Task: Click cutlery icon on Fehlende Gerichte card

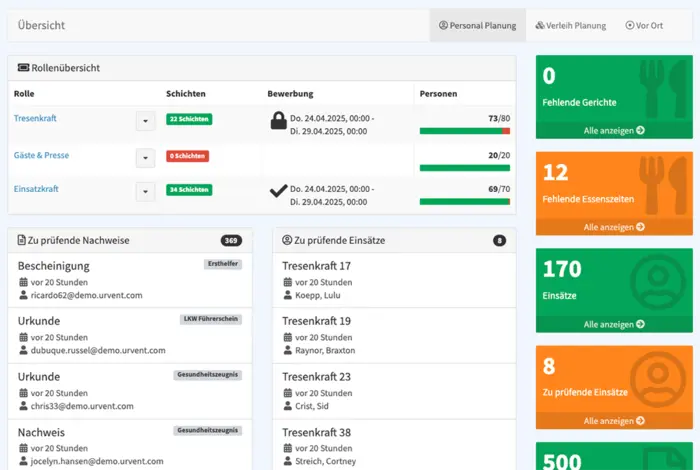Action: coord(664,88)
